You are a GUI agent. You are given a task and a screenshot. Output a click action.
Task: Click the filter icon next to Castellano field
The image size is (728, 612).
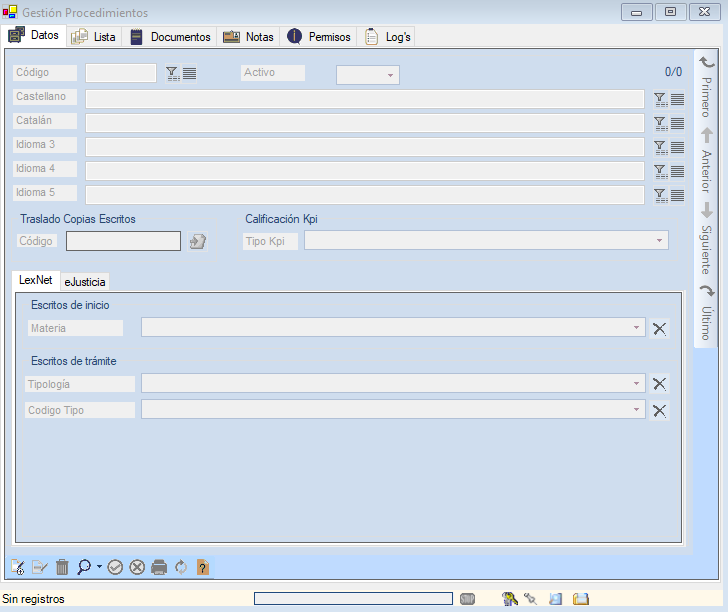pyautogui.click(x=660, y=98)
